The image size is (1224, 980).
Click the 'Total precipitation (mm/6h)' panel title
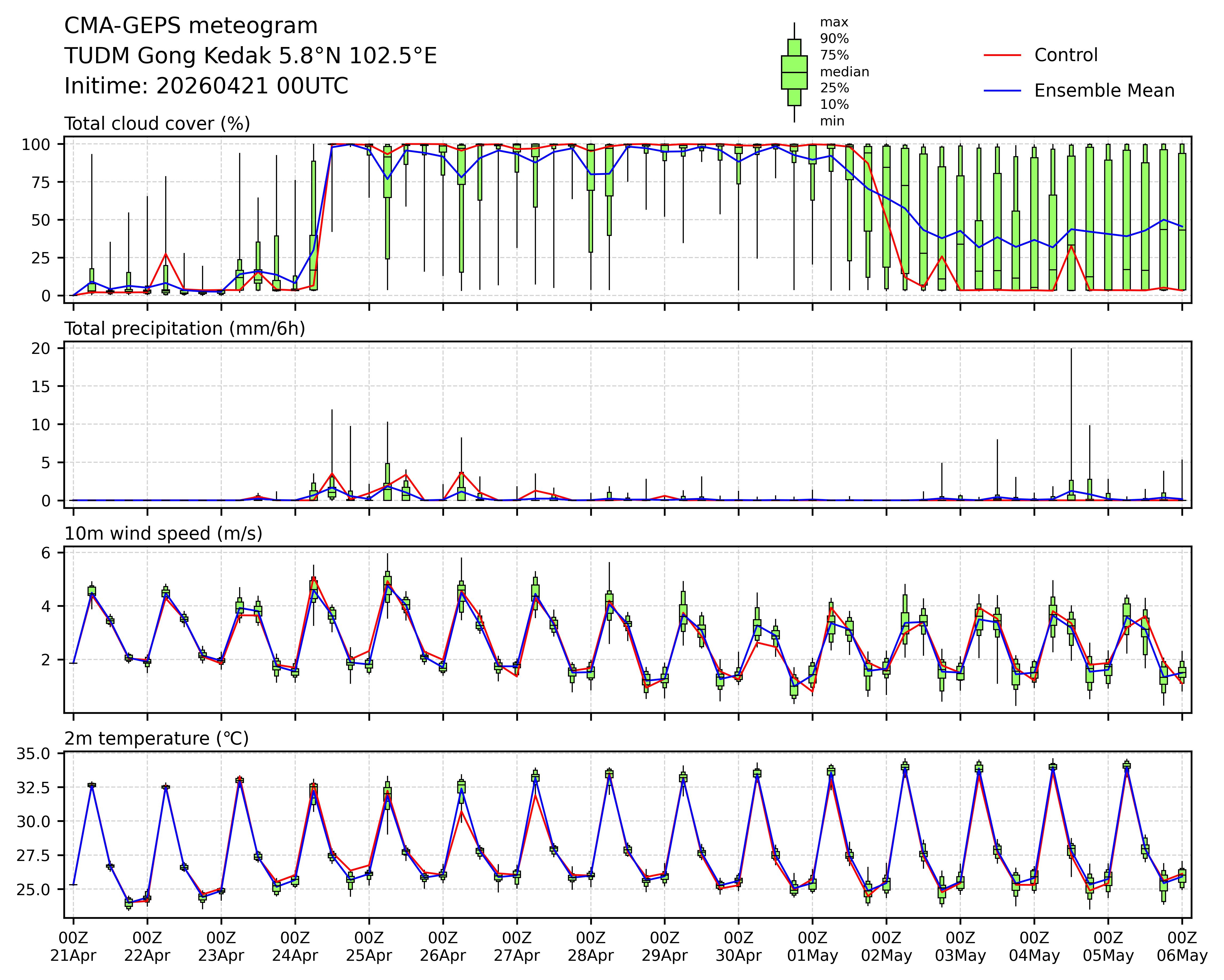184,329
